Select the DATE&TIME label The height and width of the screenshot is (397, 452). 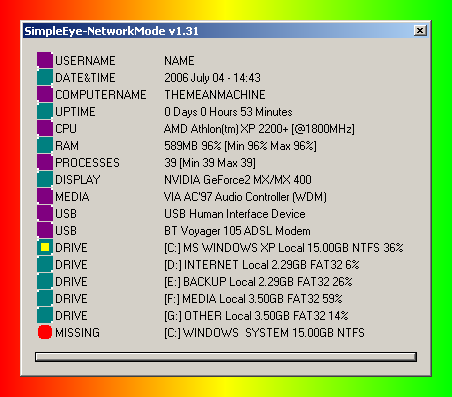[85, 78]
